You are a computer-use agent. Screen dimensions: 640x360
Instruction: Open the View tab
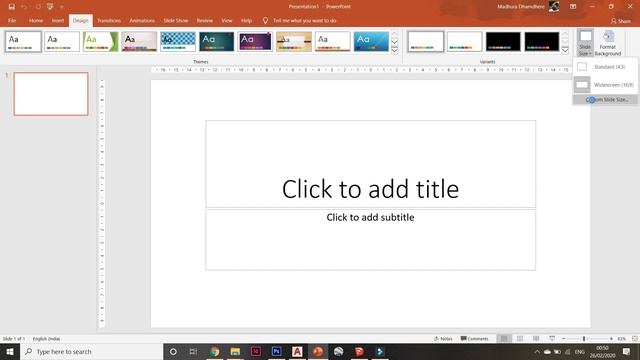click(227, 20)
